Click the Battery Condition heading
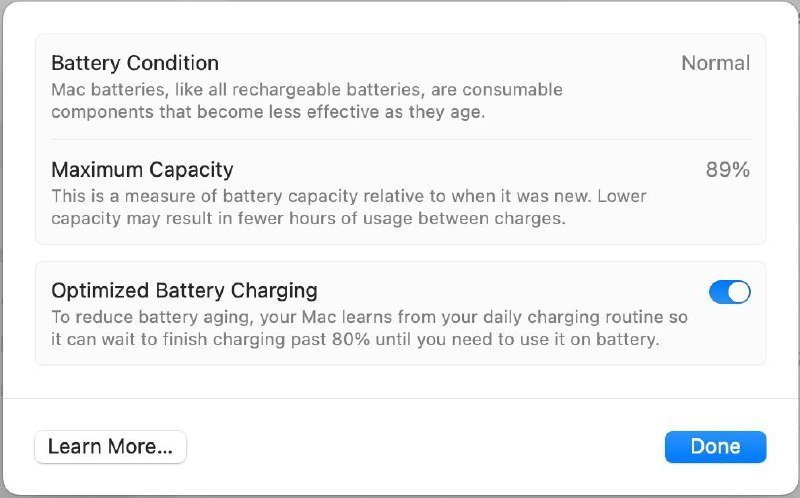800x498 pixels. click(x=135, y=64)
